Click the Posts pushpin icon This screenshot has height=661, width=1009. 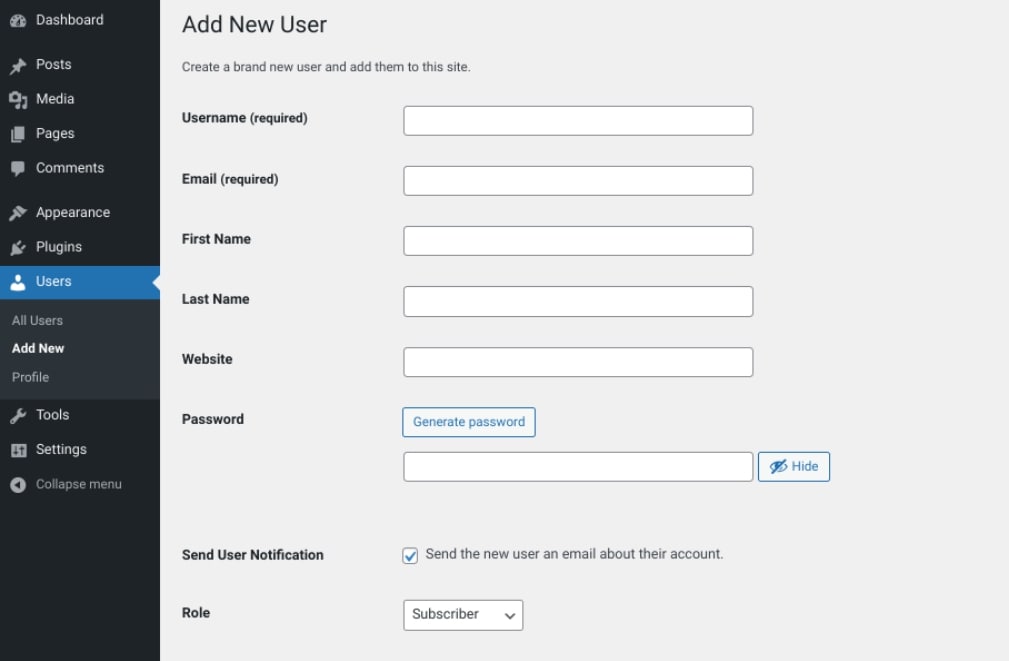18,65
